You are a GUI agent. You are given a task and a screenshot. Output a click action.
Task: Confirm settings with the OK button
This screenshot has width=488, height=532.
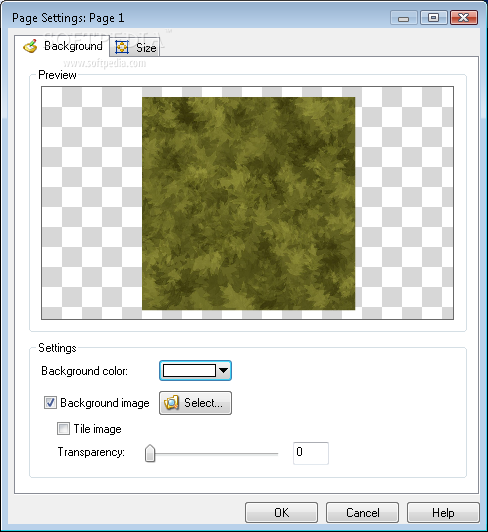[281, 512]
